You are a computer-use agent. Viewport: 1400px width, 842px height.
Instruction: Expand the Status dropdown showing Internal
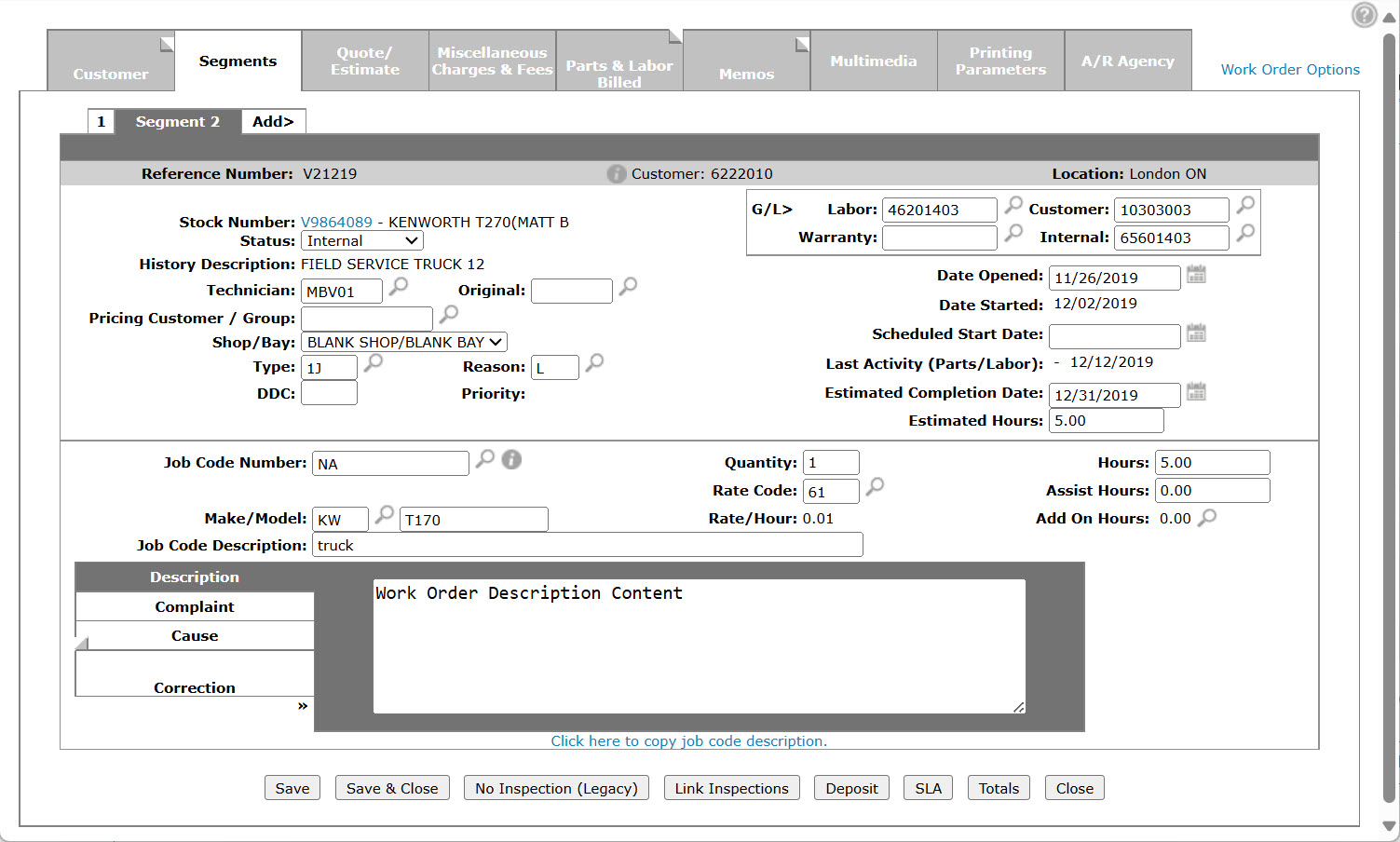tap(362, 241)
